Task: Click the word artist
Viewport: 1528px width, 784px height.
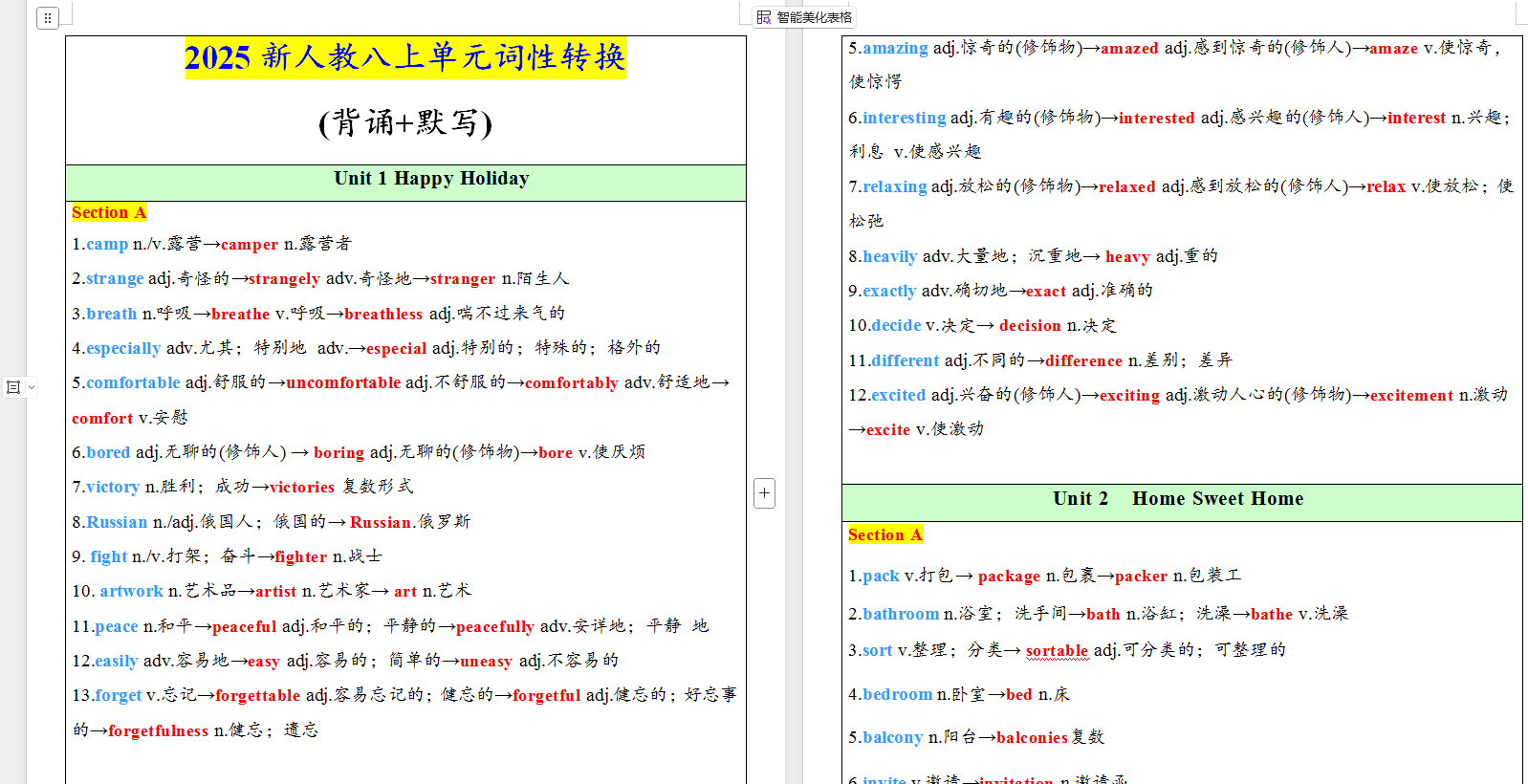Action: [x=275, y=592]
